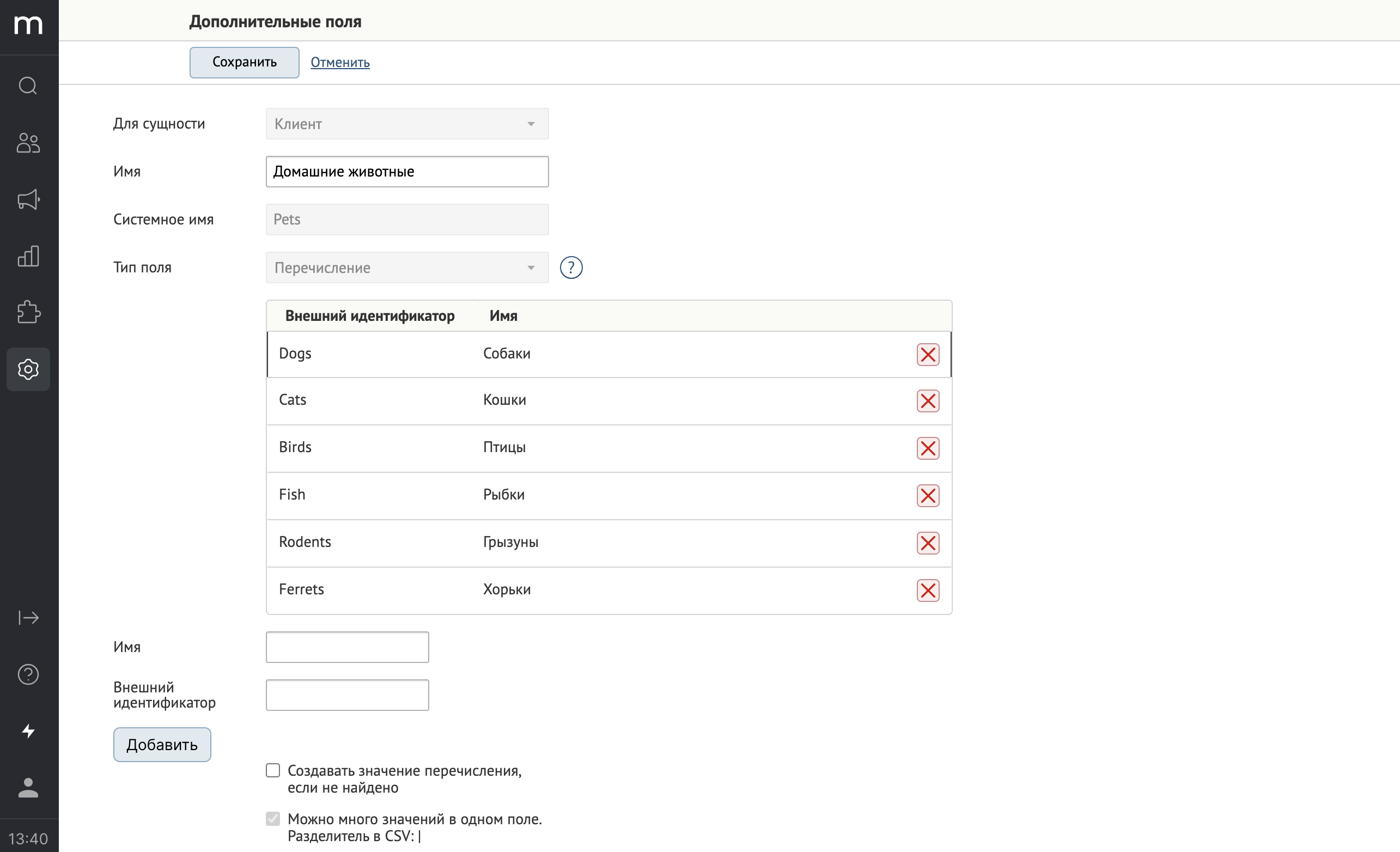Open the help question mark in the sidebar

(28, 674)
